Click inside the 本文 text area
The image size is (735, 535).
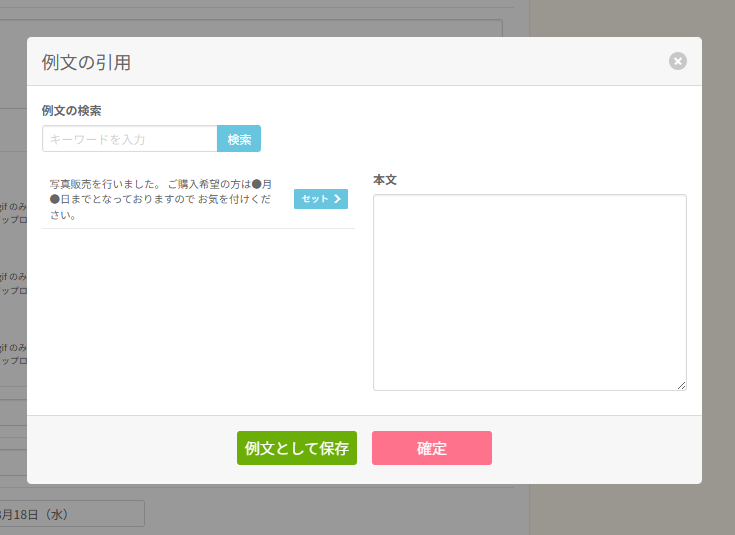point(530,292)
